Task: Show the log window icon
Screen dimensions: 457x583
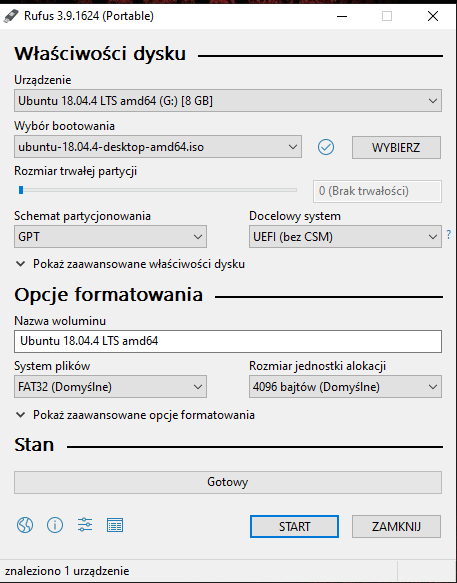Action: [115, 525]
